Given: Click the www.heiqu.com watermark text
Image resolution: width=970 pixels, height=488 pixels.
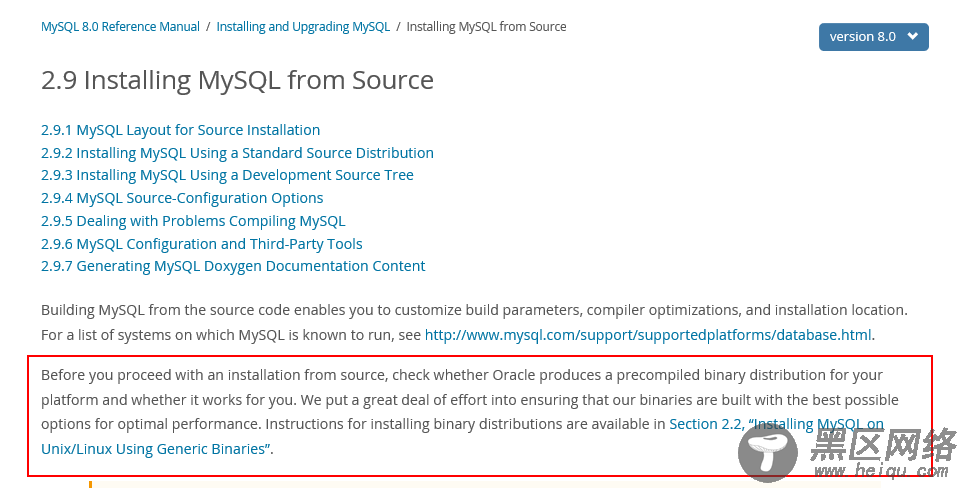Looking at the screenshot, I should (880, 471).
